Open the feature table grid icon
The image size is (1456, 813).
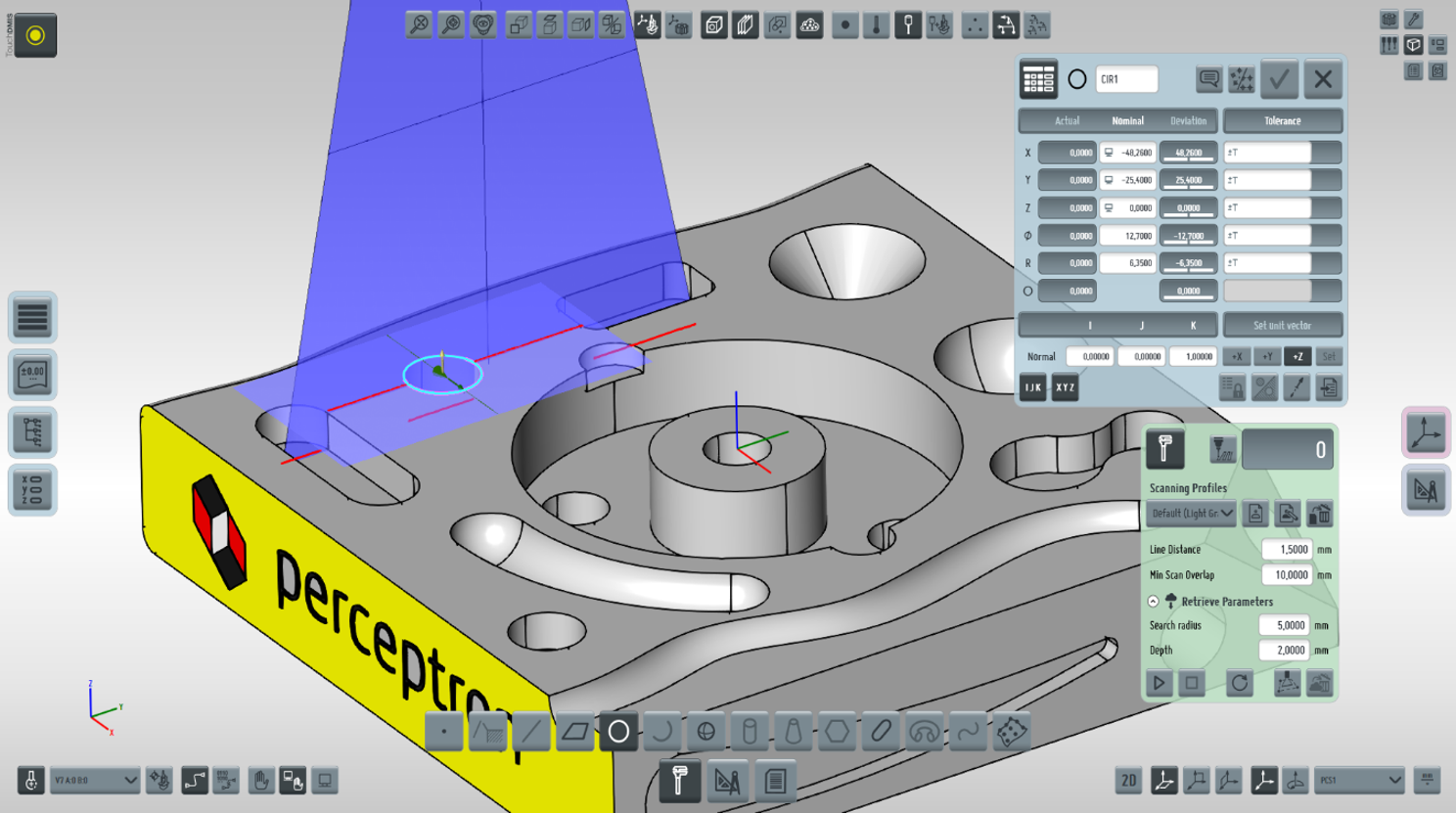pos(1038,79)
